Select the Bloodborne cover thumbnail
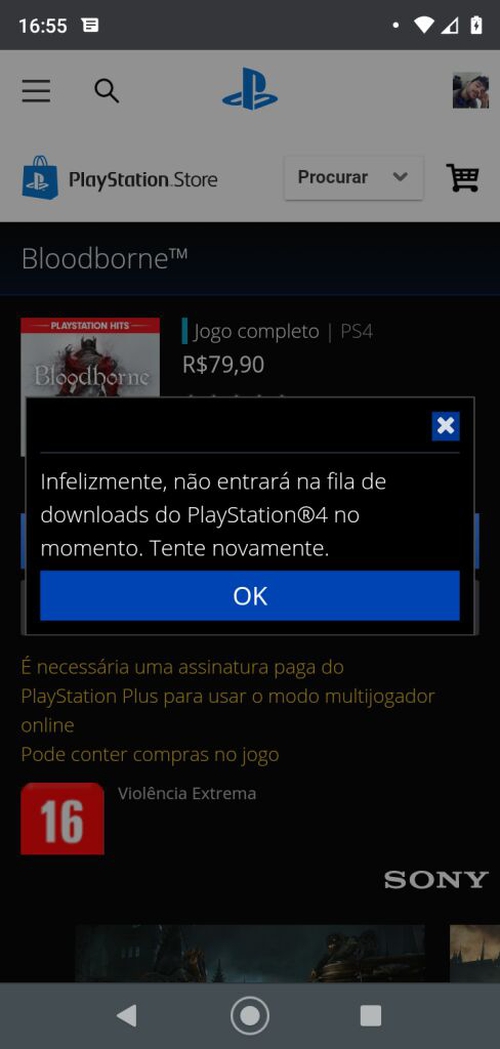 click(x=90, y=358)
